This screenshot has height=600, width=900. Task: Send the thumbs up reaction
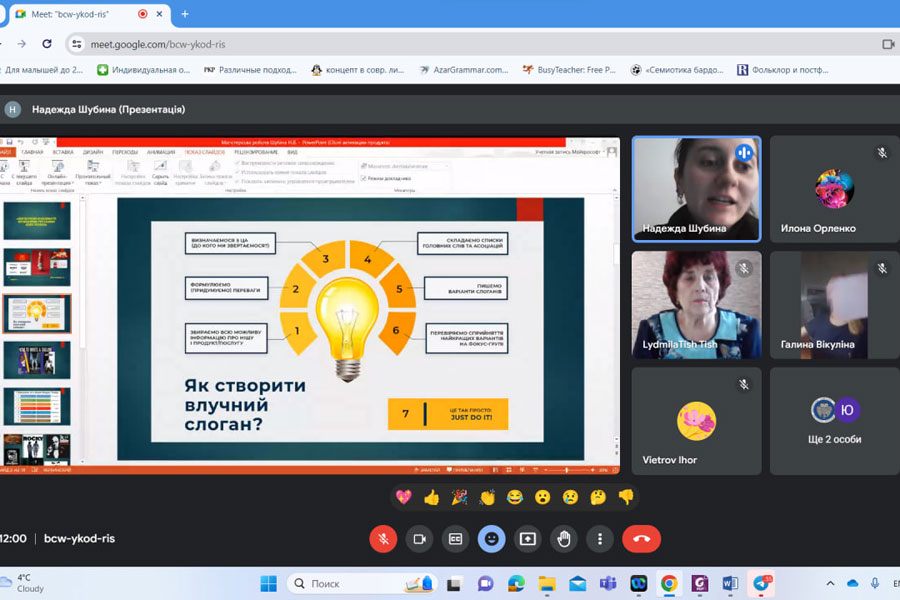point(431,497)
